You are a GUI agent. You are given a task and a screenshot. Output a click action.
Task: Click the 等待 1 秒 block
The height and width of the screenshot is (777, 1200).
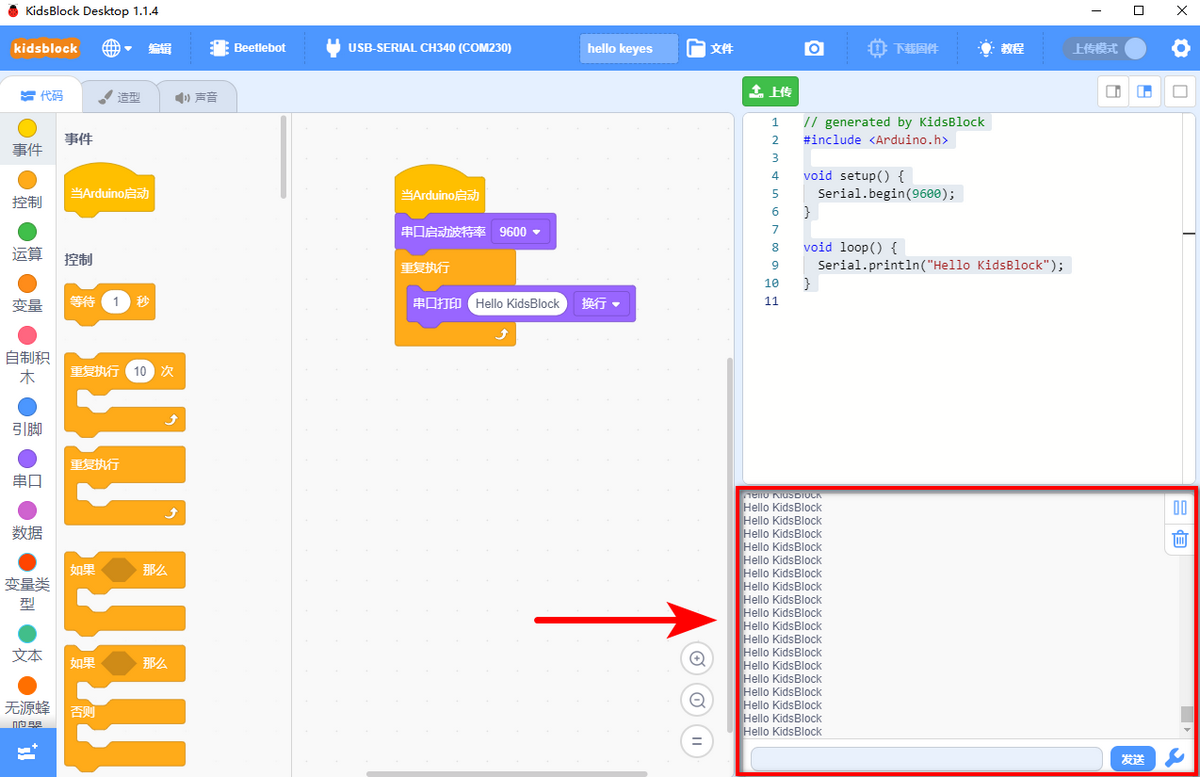click(109, 302)
